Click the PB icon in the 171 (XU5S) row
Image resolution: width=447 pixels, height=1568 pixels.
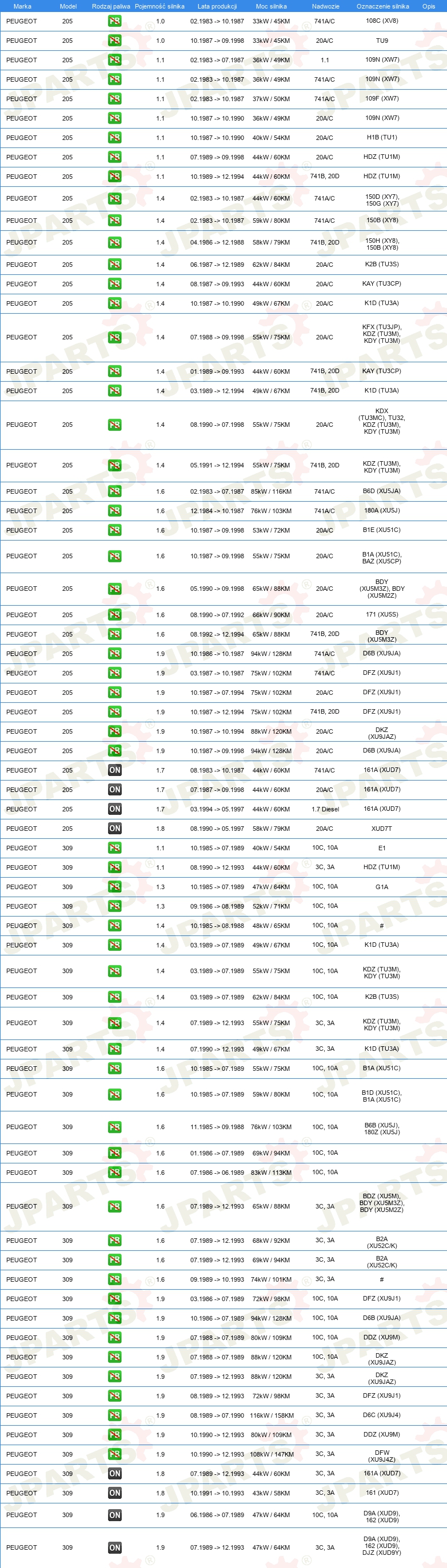click(114, 615)
